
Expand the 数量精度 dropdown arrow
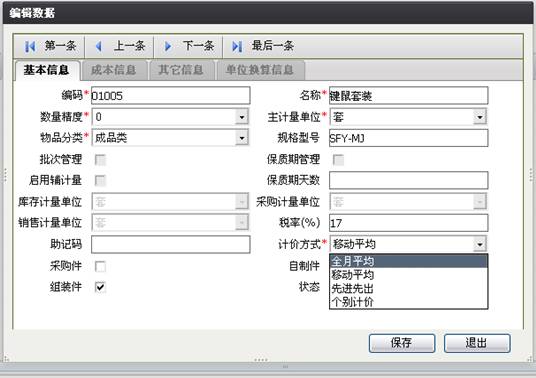(x=242, y=117)
